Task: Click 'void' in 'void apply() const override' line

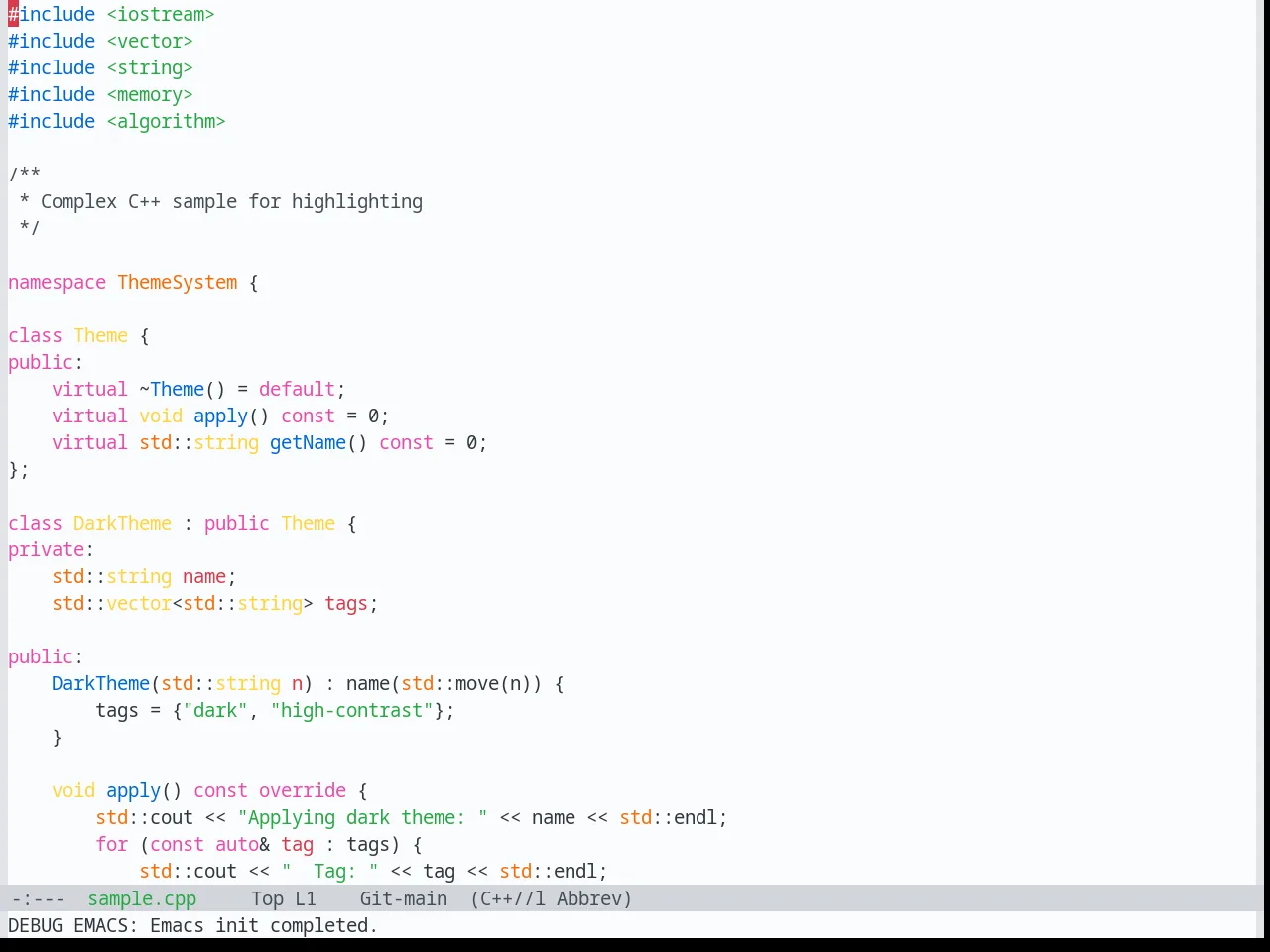Action: [x=73, y=790]
